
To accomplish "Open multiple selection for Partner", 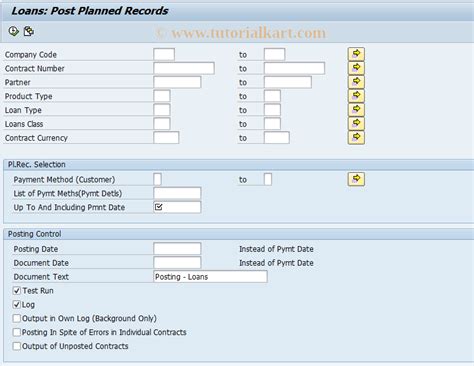I will [356, 82].
